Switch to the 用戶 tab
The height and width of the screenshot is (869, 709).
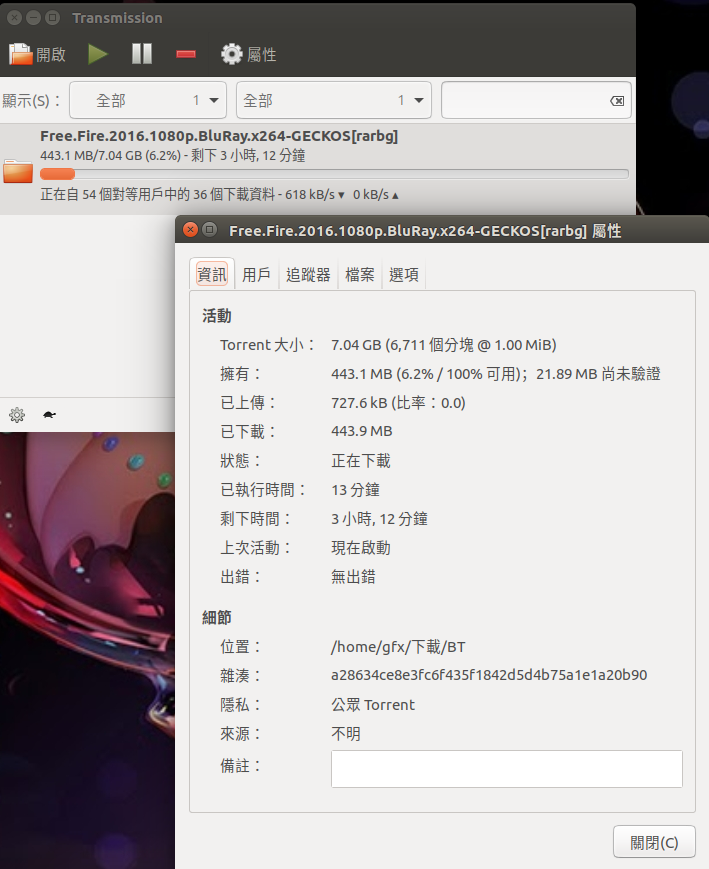[256, 274]
